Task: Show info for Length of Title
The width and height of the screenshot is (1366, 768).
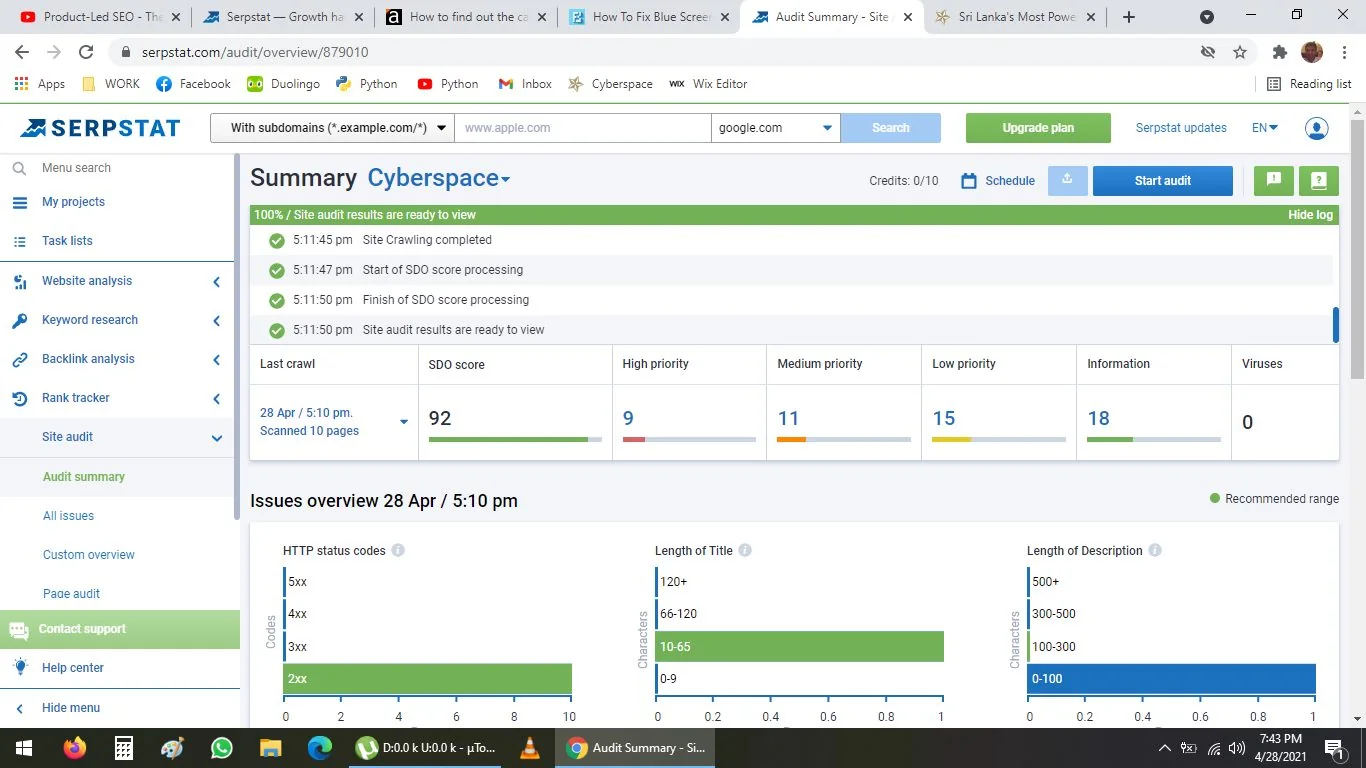Action: point(745,551)
